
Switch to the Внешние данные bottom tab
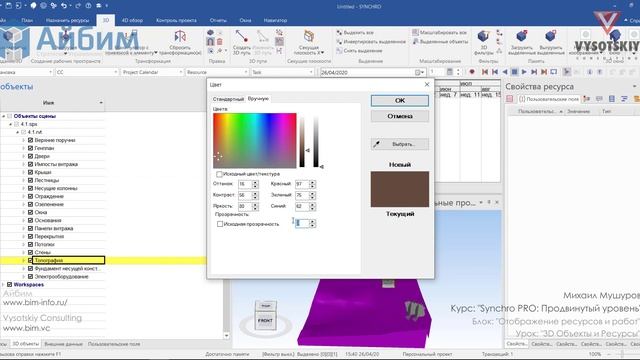(x=63, y=344)
